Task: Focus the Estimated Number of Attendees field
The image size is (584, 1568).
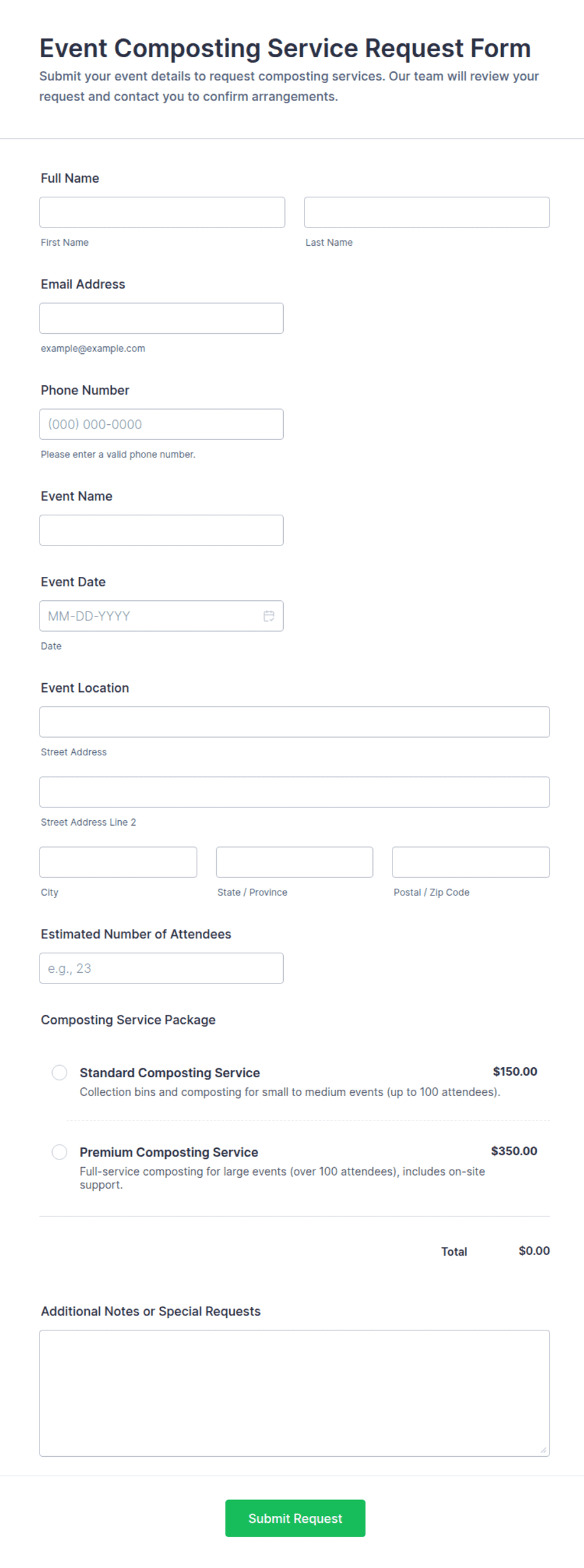Action: pyautogui.click(x=161, y=968)
